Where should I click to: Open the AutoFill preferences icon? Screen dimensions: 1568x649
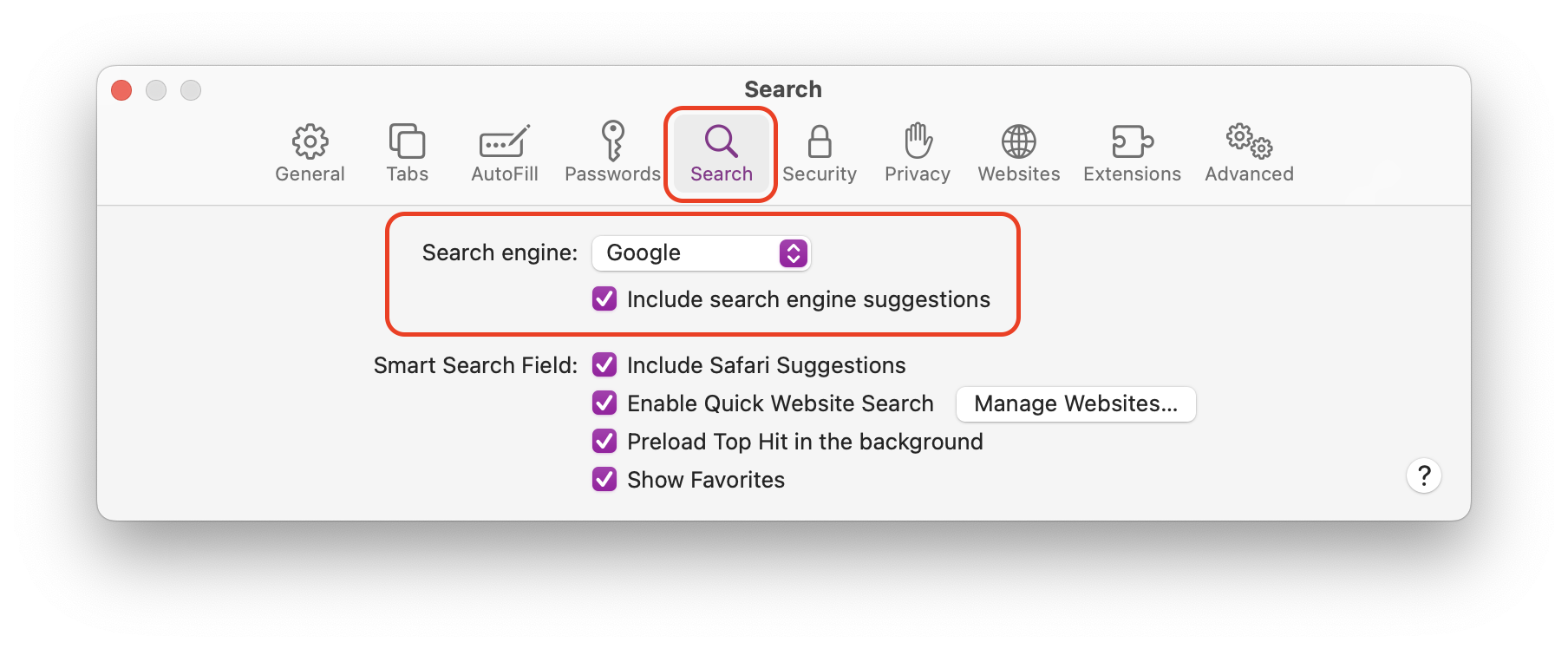tap(504, 154)
